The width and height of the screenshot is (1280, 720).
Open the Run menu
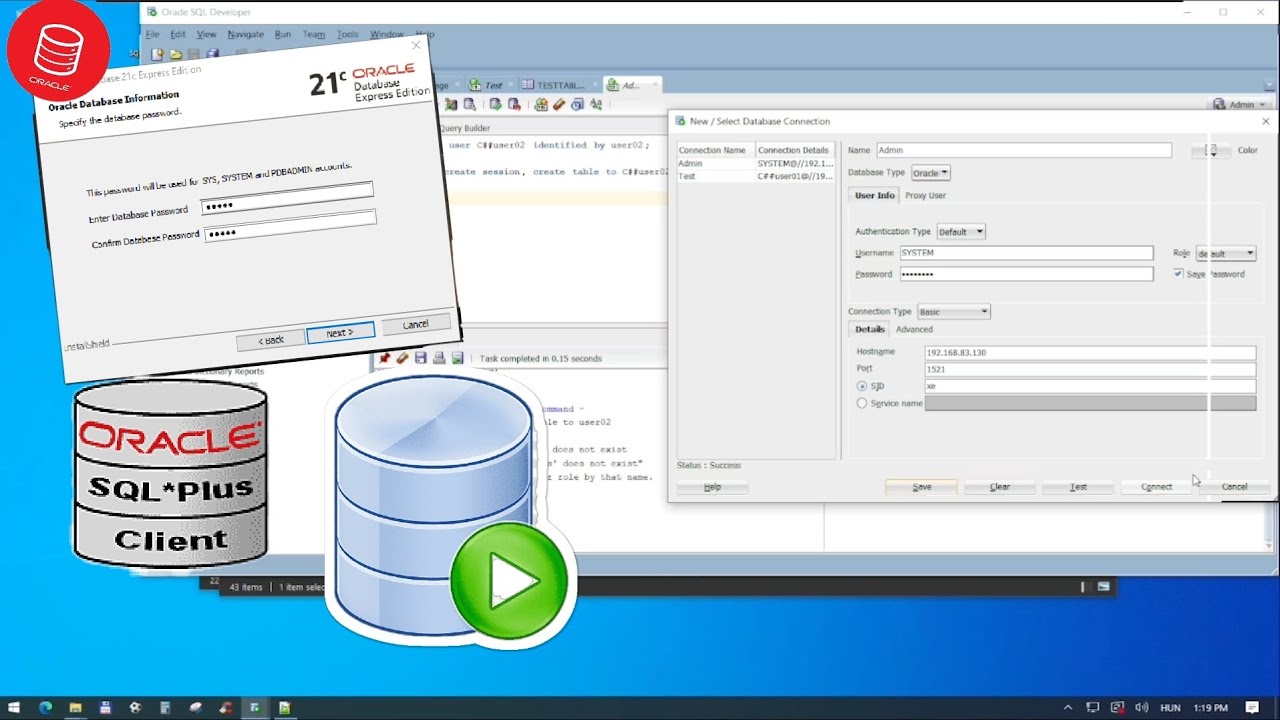(x=283, y=34)
